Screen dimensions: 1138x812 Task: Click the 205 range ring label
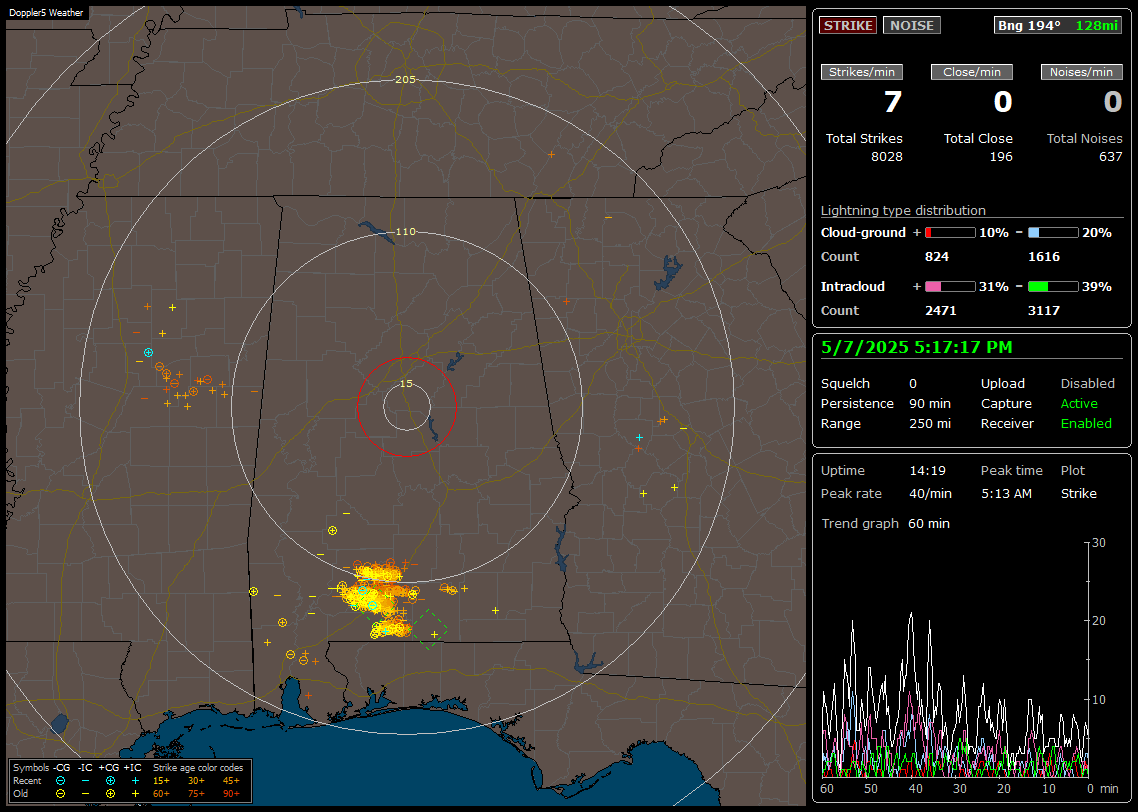tap(406, 80)
